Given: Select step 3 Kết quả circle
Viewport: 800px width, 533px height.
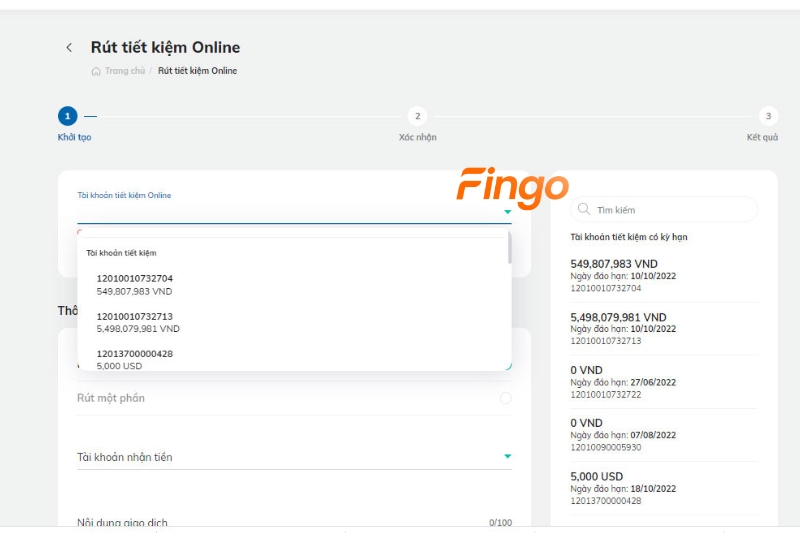Looking at the screenshot, I should click(x=768, y=116).
